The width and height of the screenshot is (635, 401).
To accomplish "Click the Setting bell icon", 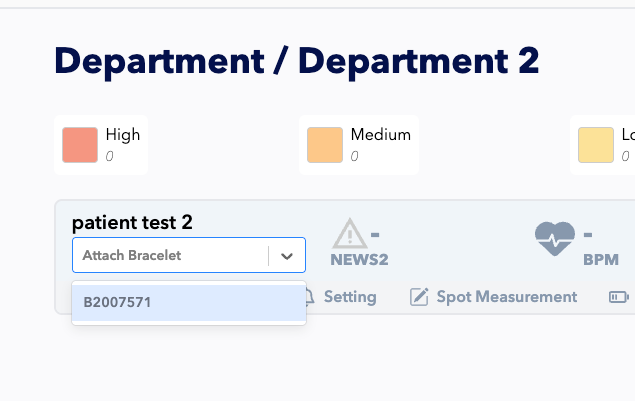I will click(x=310, y=297).
